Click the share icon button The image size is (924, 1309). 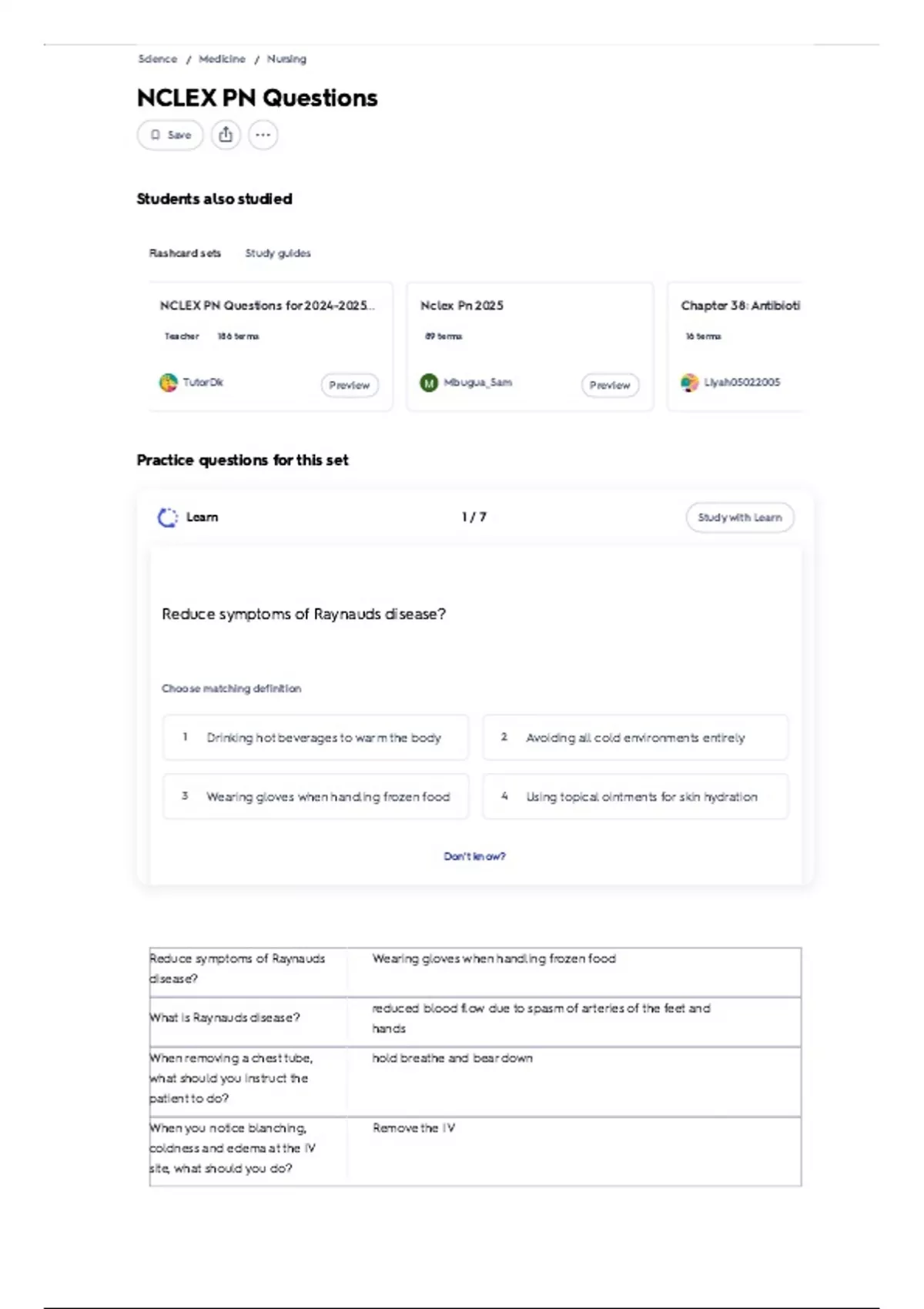226,135
